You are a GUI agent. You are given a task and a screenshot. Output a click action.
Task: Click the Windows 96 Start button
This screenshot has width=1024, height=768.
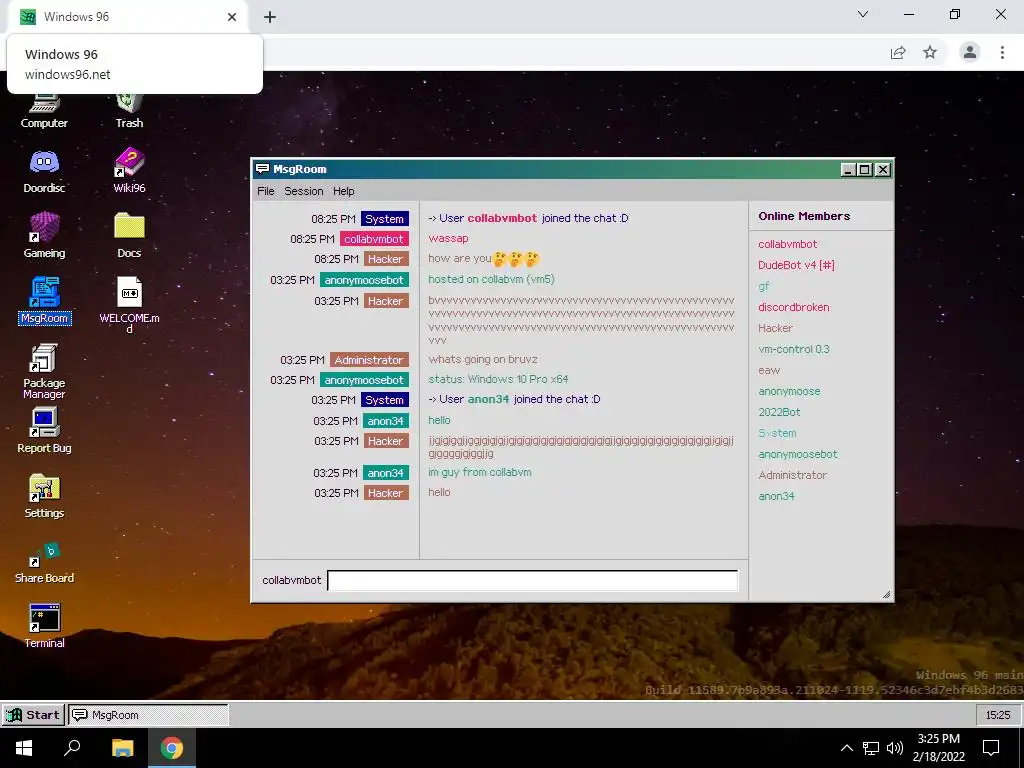(33, 714)
